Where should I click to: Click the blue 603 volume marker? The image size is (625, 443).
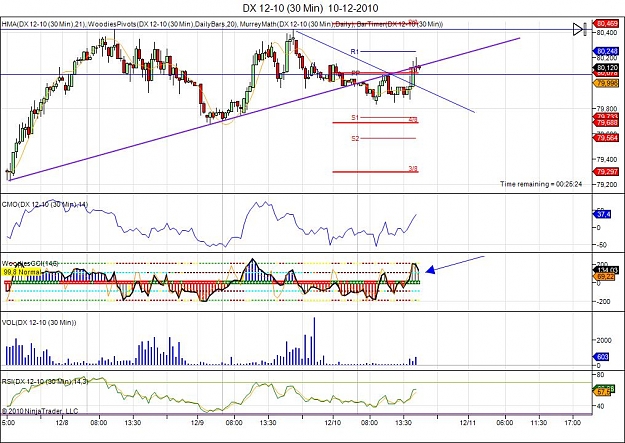pos(602,356)
